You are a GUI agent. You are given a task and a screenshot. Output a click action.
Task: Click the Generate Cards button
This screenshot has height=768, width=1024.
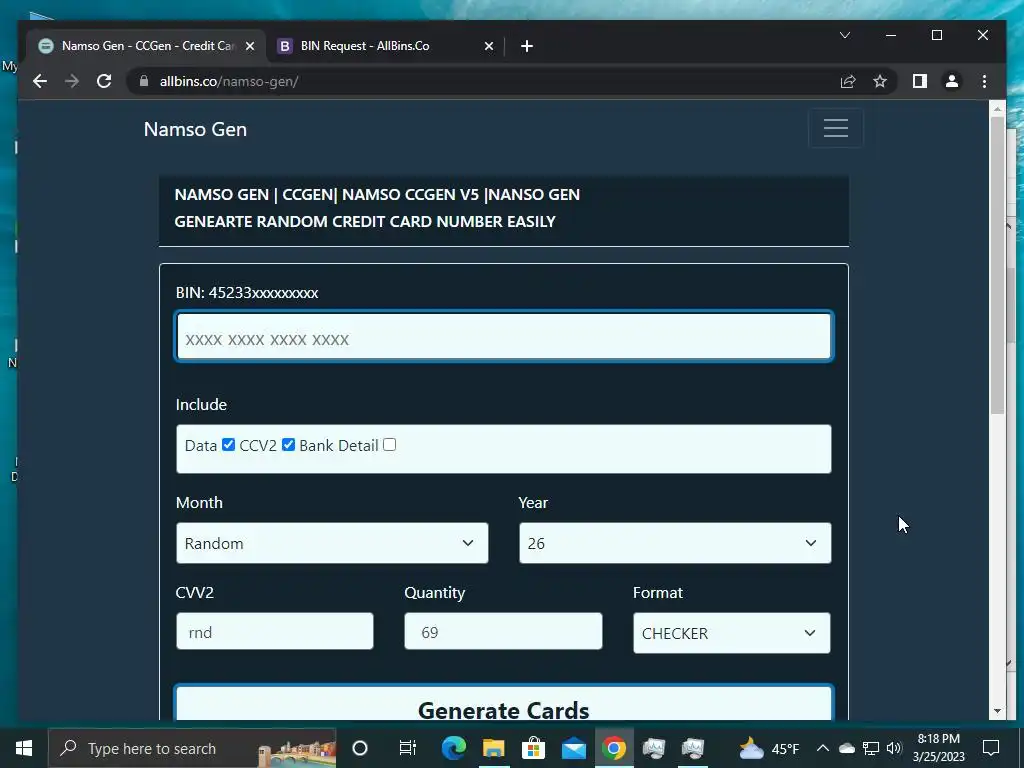pyautogui.click(x=504, y=703)
